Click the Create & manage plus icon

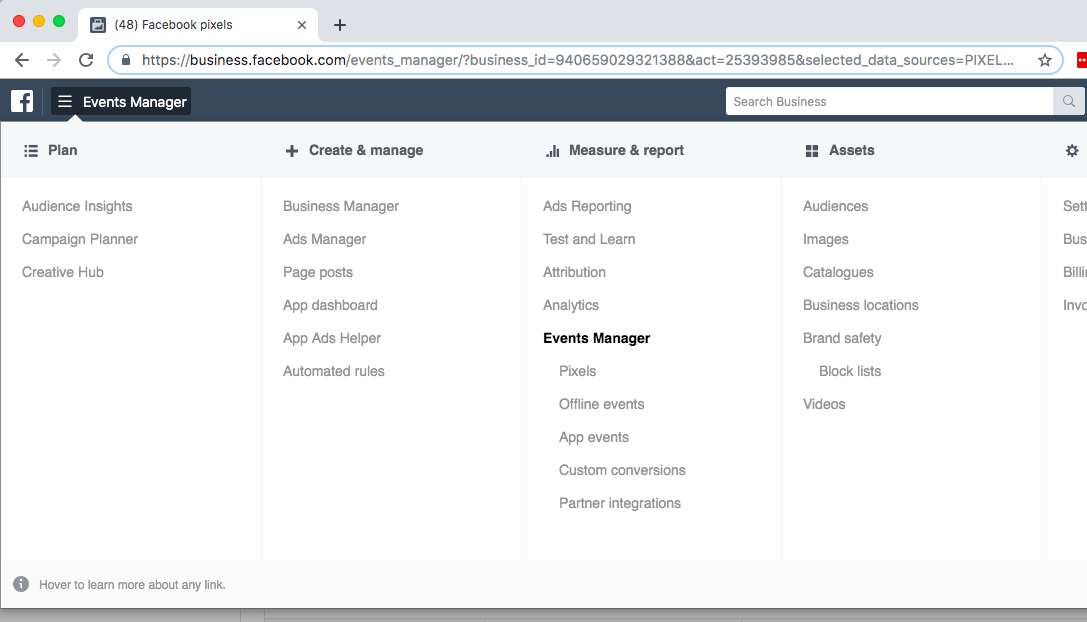pos(292,150)
